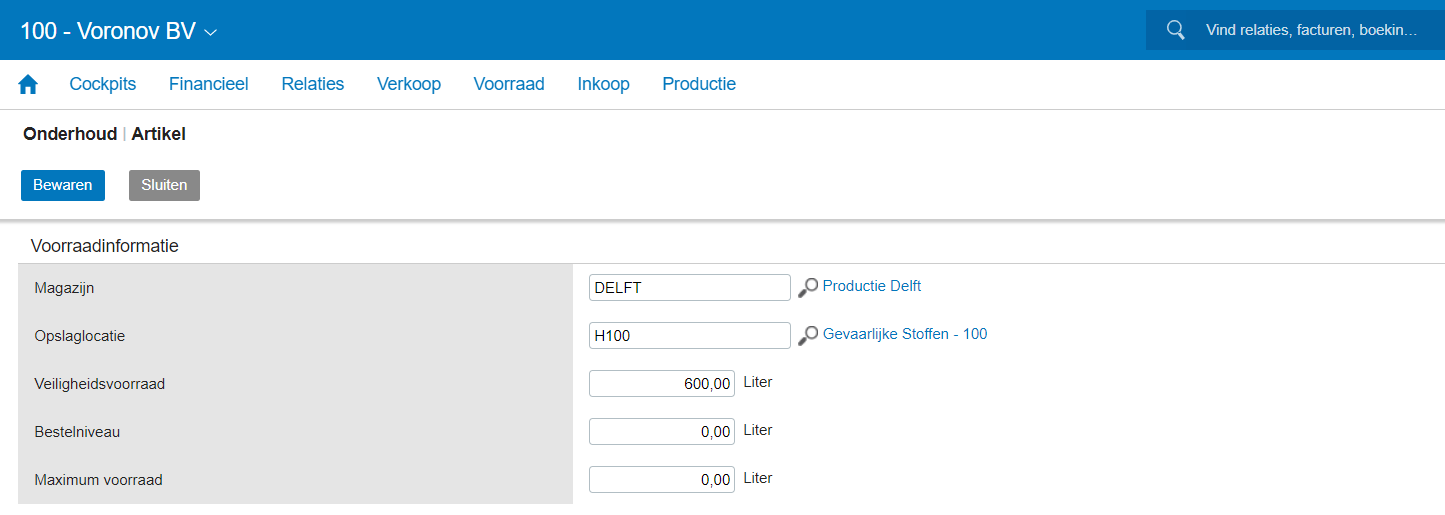Open the Opslaglocatie lookup magnifier icon

point(807,336)
